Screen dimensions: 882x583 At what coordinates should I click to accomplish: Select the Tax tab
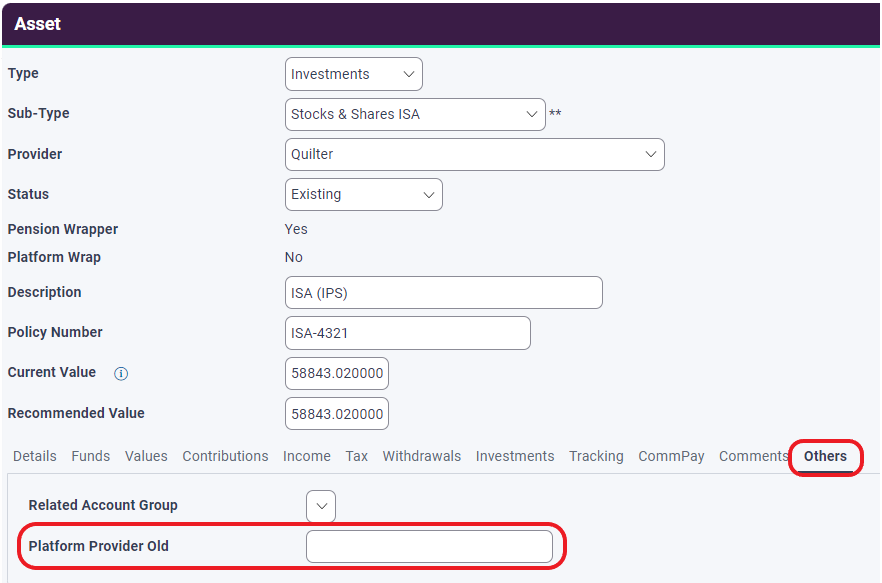click(x=357, y=456)
